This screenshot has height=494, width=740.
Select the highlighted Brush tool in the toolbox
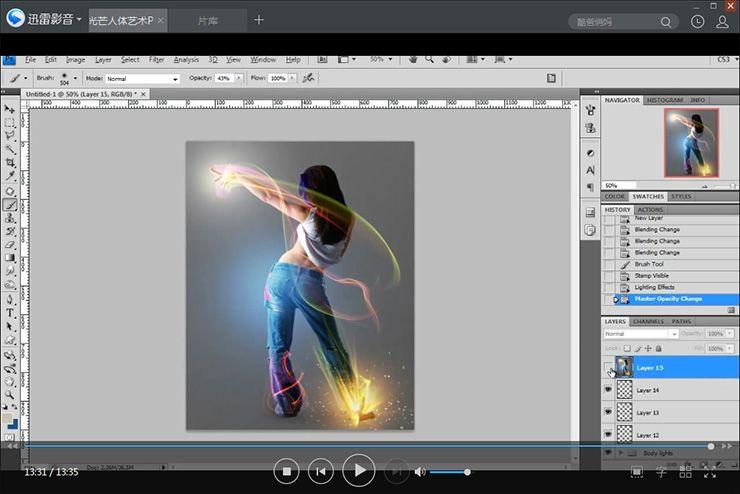(x=9, y=205)
